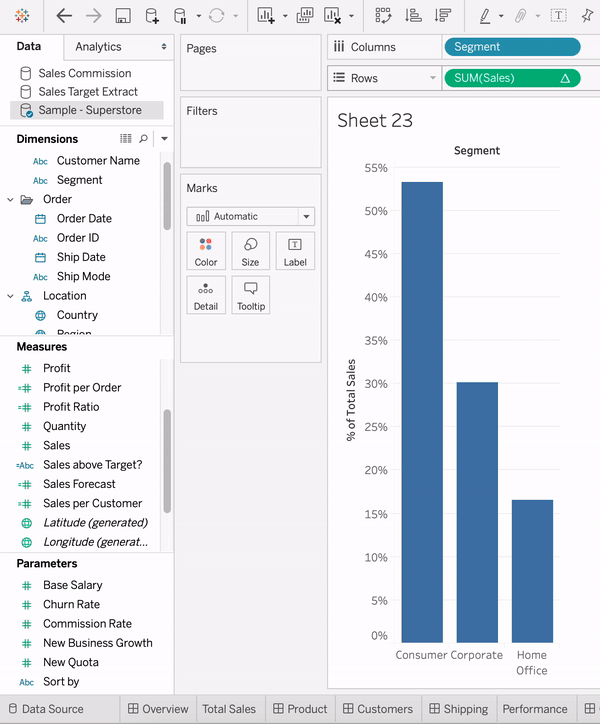Click the save icon in toolbar

(123, 16)
